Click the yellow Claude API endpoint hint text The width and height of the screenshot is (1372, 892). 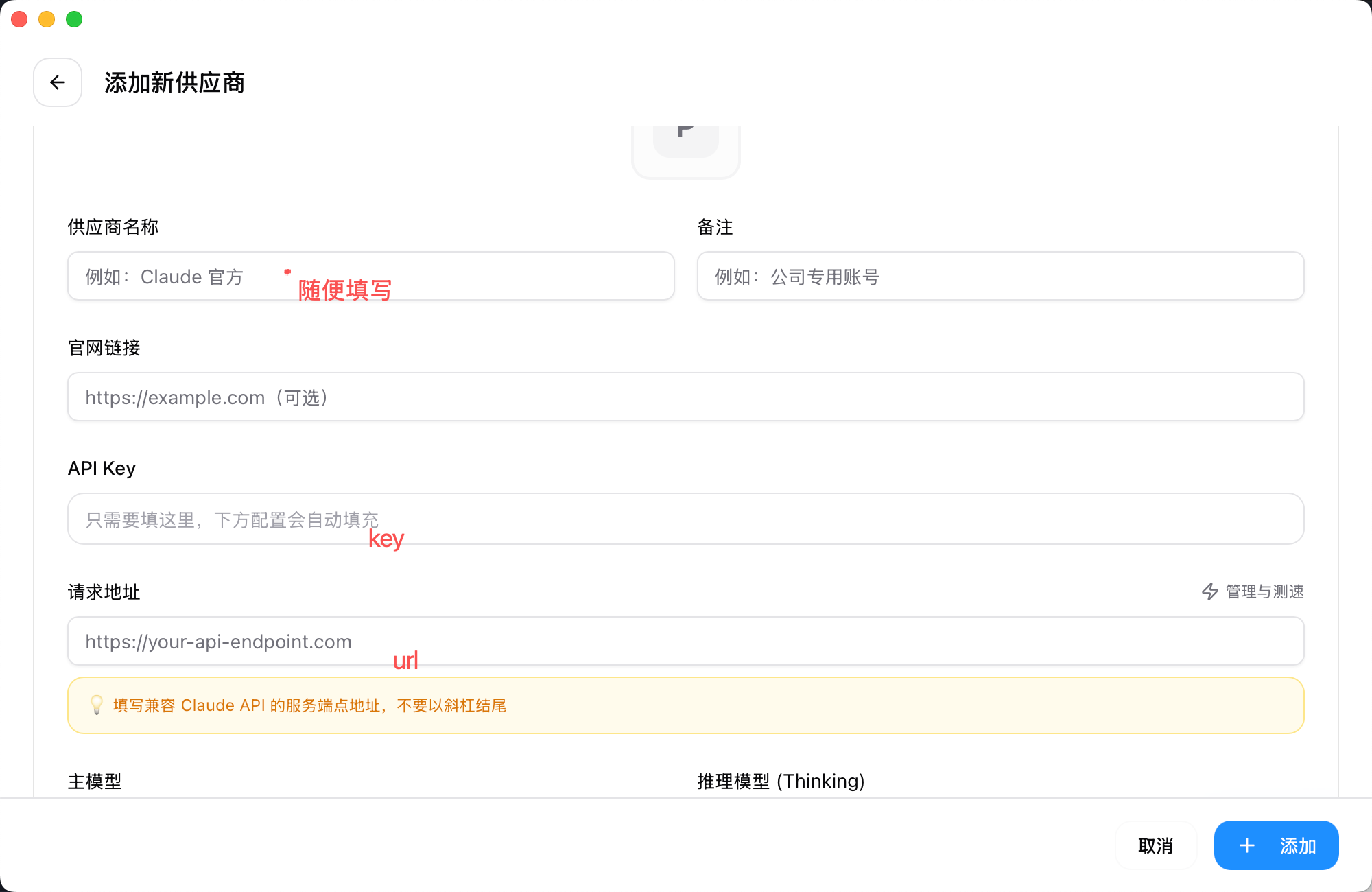309,705
